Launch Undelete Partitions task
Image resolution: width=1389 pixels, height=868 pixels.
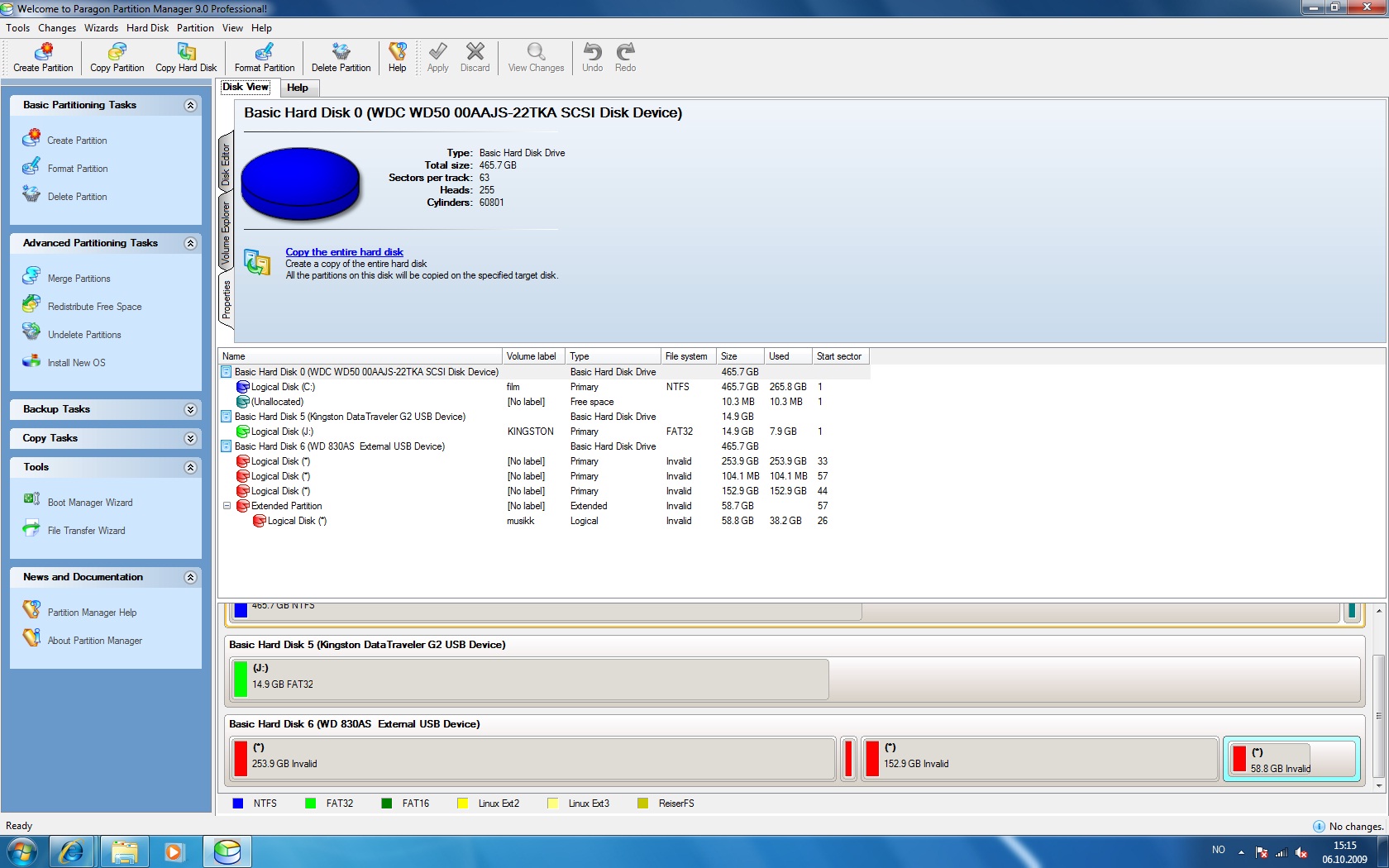84,335
